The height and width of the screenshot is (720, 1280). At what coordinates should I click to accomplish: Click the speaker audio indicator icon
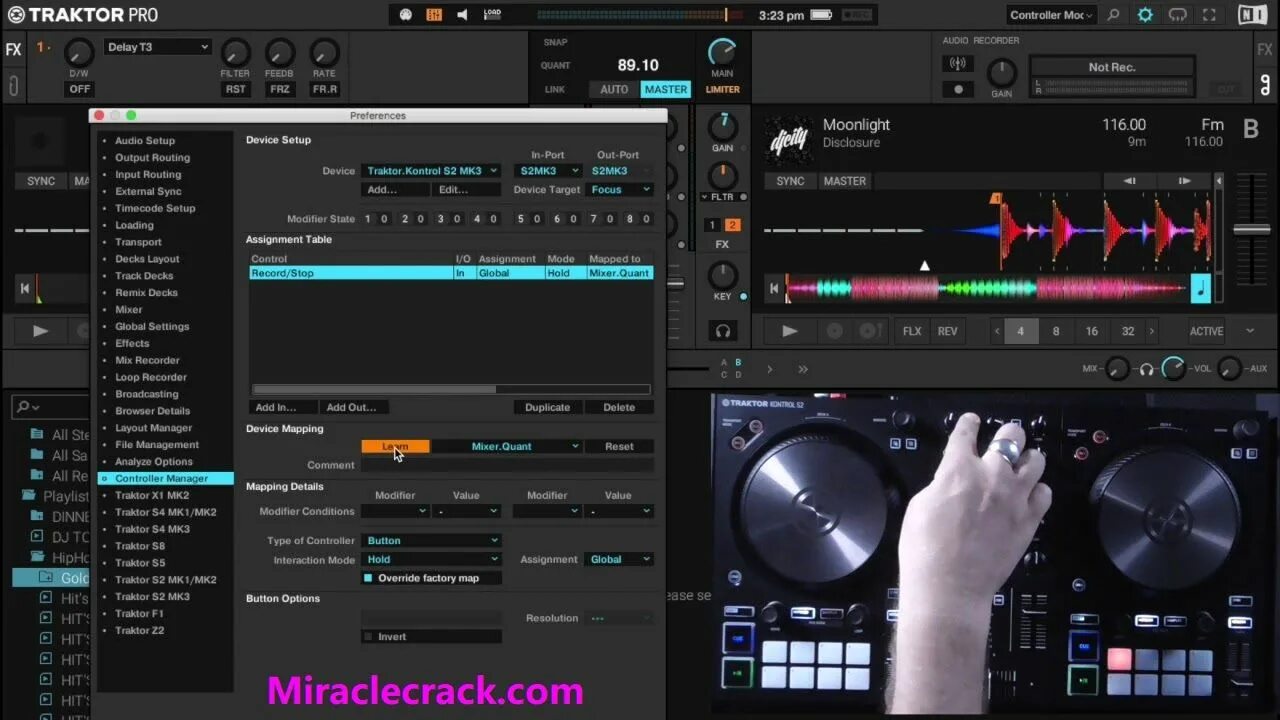pos(462,15)
